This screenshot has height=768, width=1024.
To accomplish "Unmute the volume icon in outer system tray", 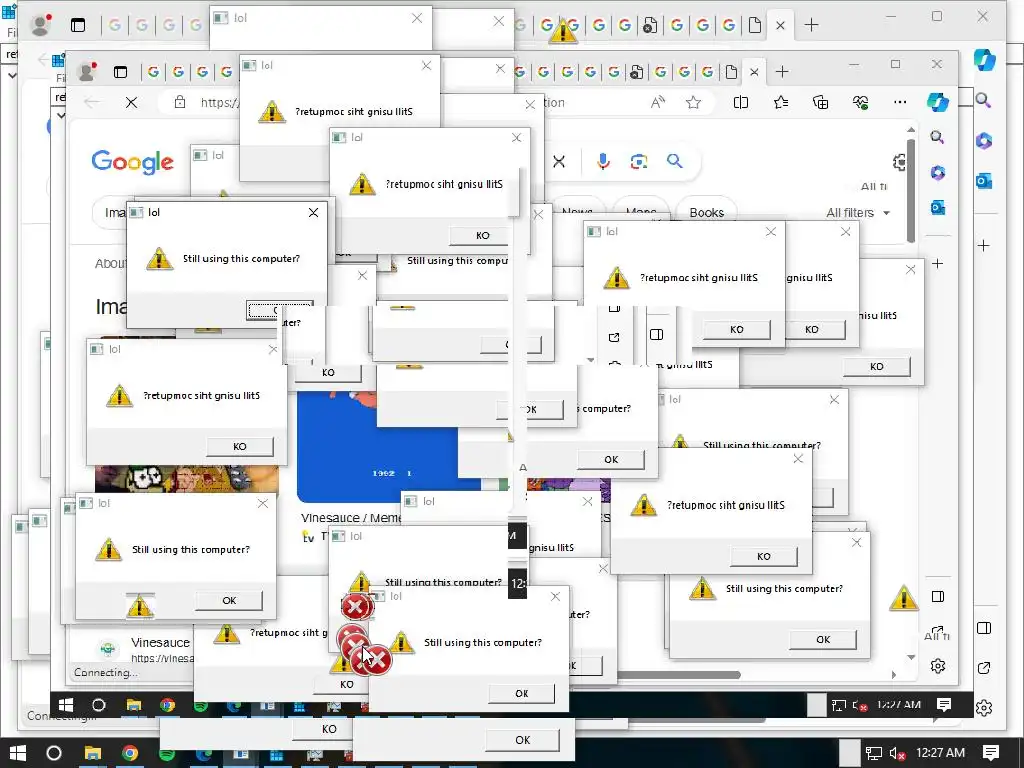I will tap(897, 753).
